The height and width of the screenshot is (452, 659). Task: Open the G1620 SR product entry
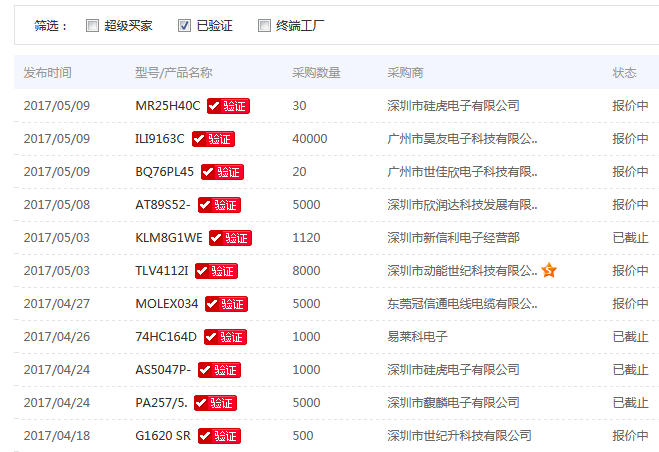pos(163,436)
